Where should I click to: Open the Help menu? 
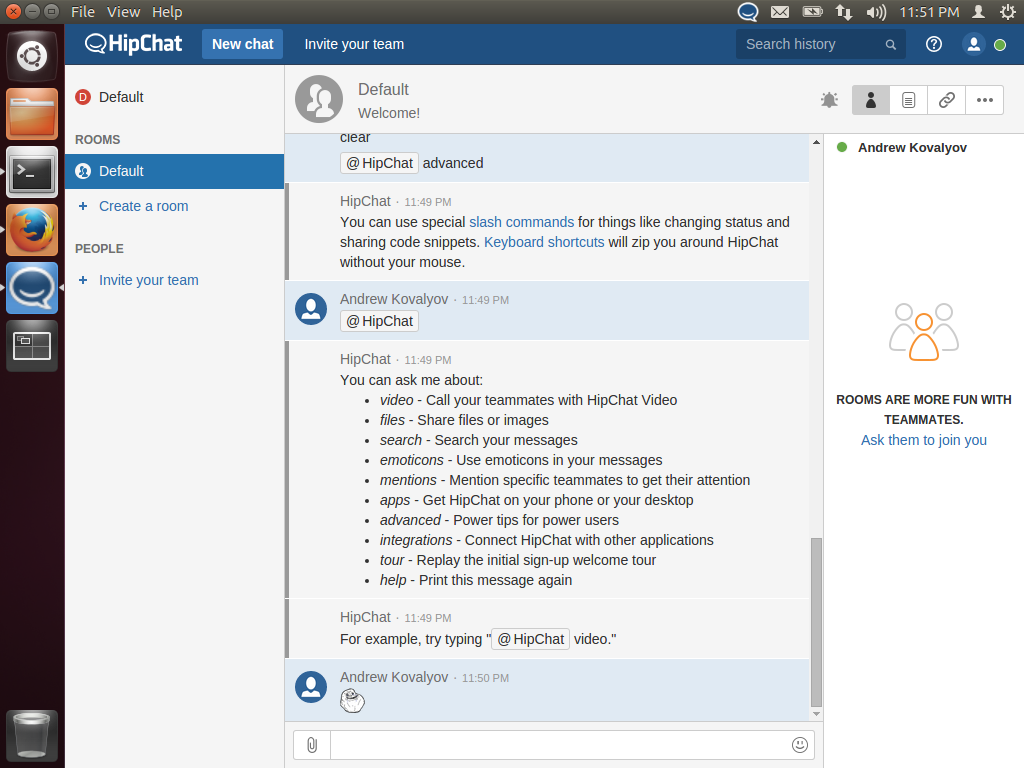click(x=167, y=12)
